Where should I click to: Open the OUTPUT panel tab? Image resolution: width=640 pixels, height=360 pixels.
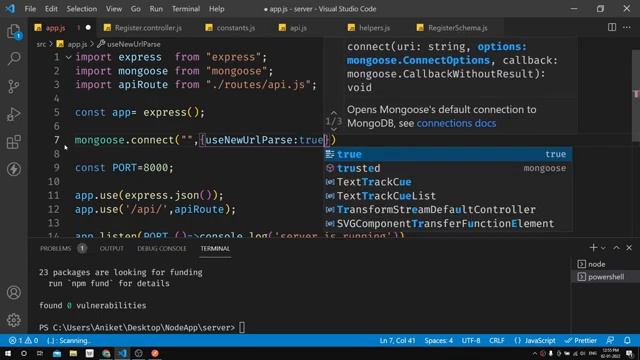111,248
